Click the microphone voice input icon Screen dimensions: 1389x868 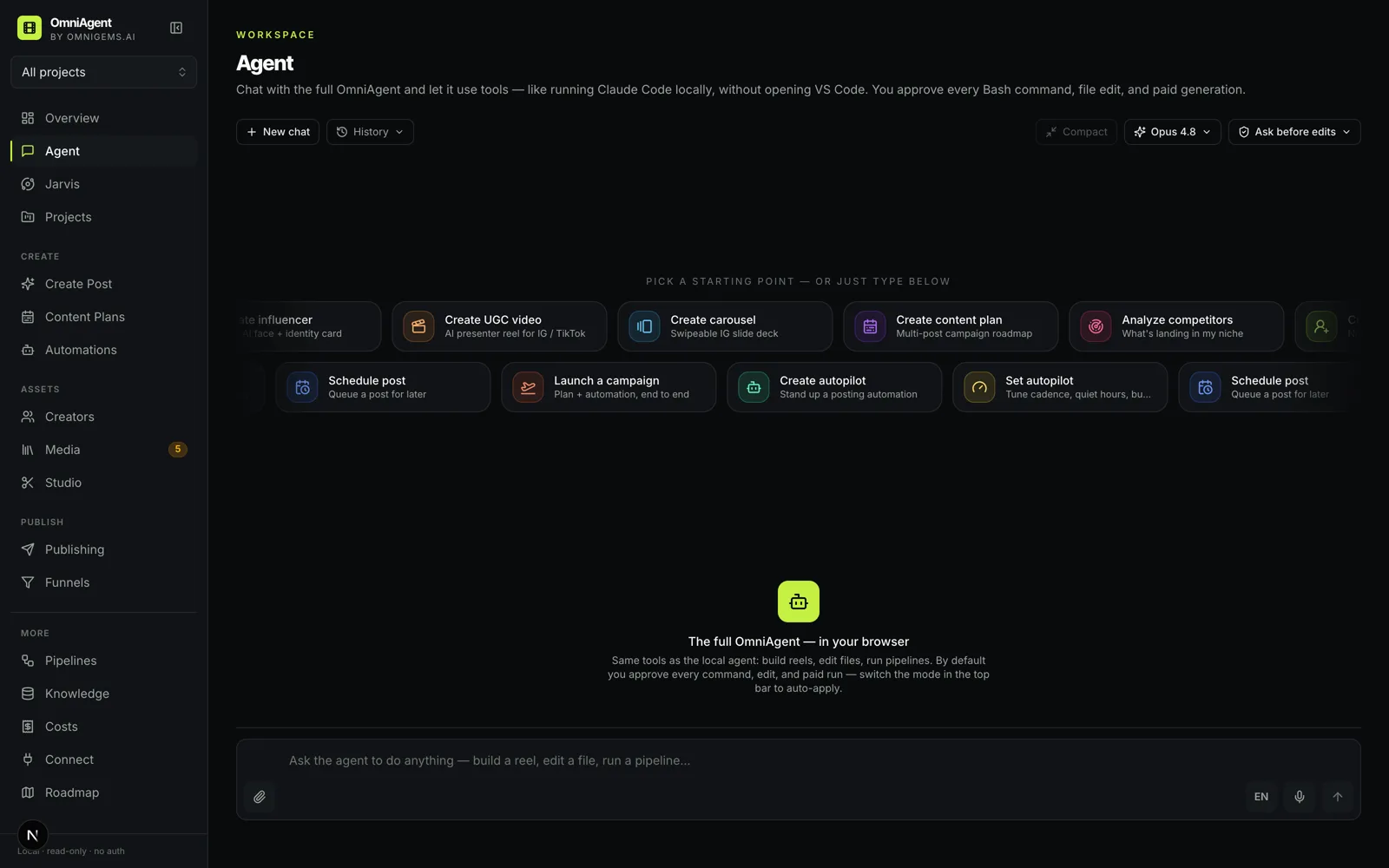(1300, 797)
